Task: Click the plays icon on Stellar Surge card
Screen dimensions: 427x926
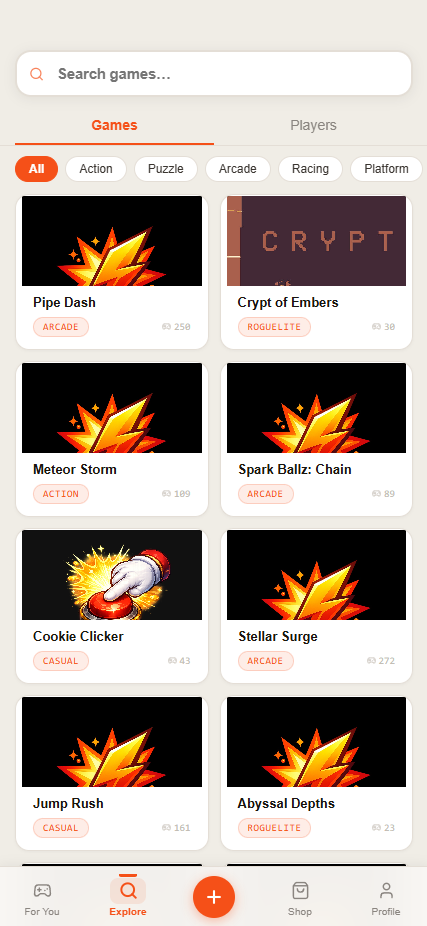Action: pyautogui.click(x=371, y=660)
